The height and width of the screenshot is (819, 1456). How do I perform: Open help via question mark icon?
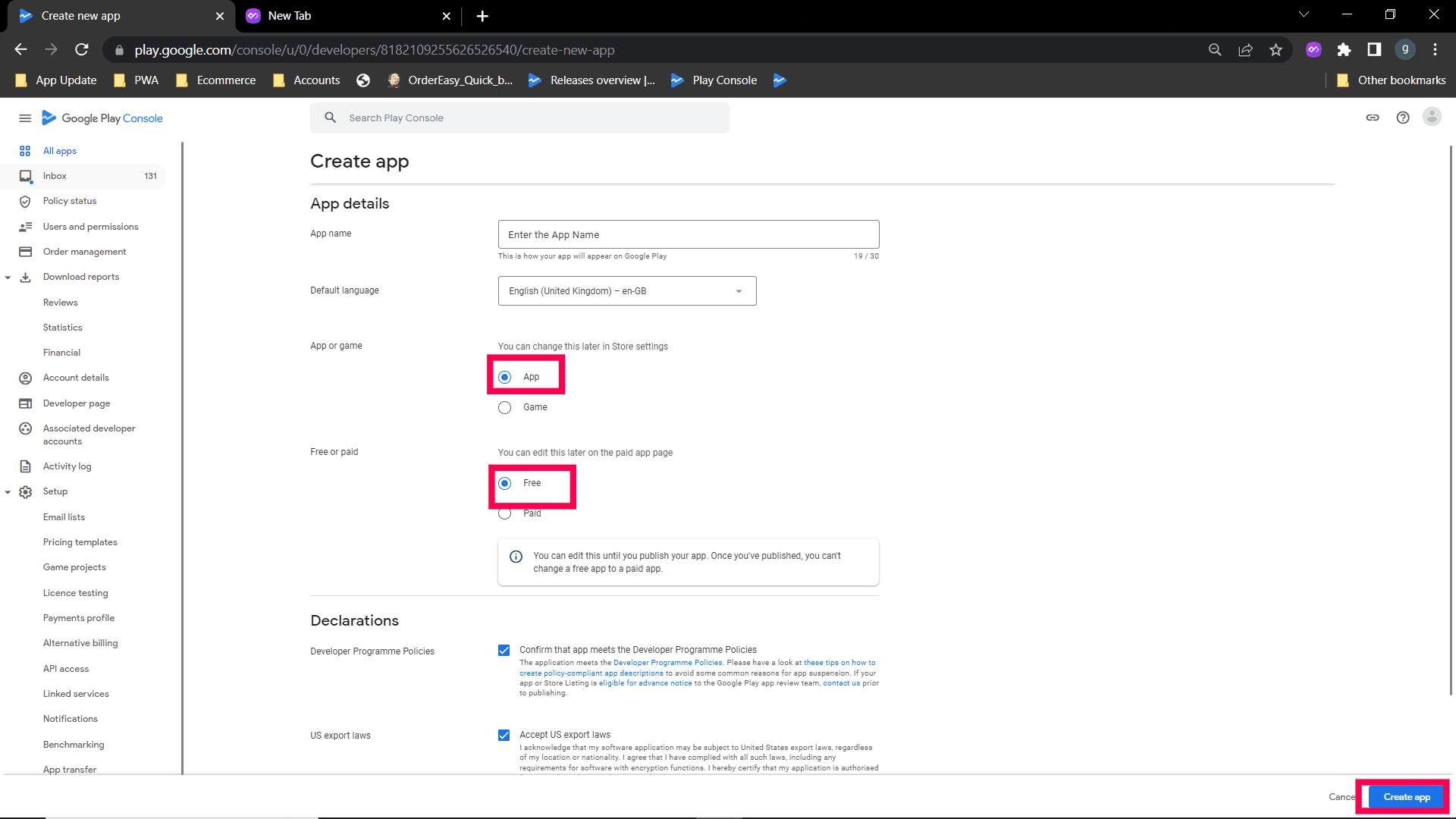click(x=1403, y=118)
